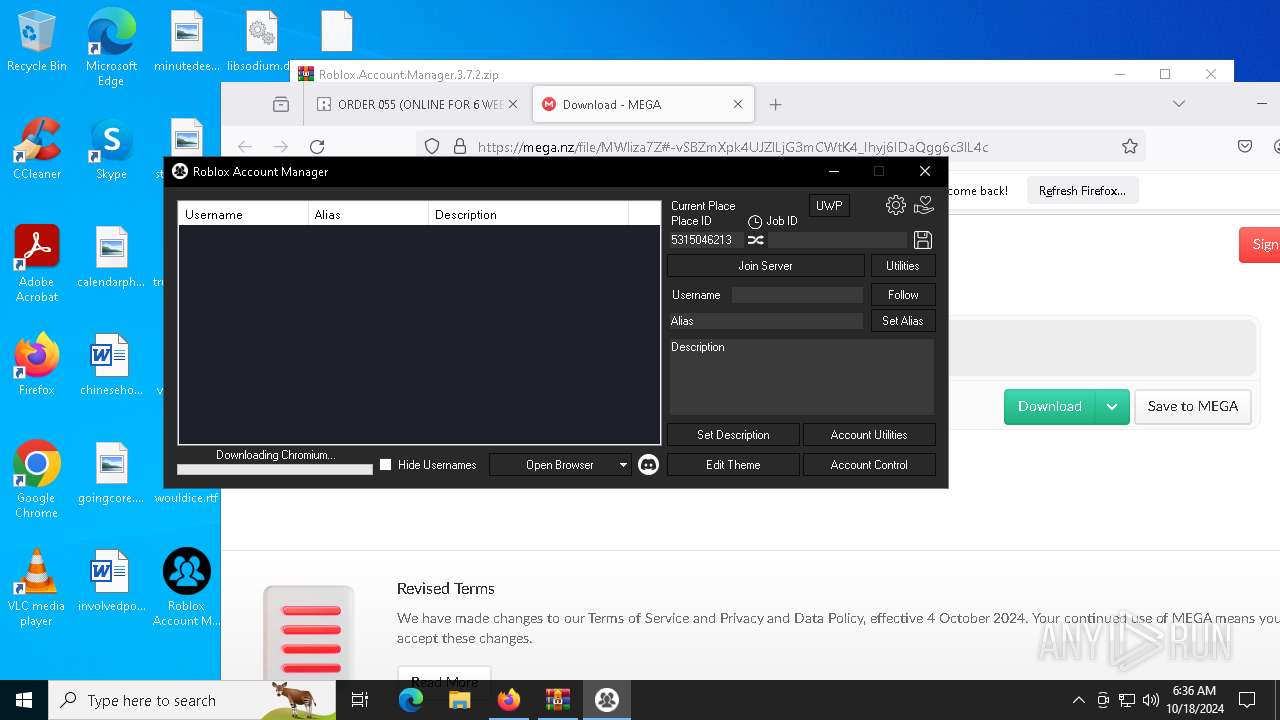The width and height of the screenshot is (1280, 720).
Task: Click Save to MEGA button
Action: (1192, 406)
